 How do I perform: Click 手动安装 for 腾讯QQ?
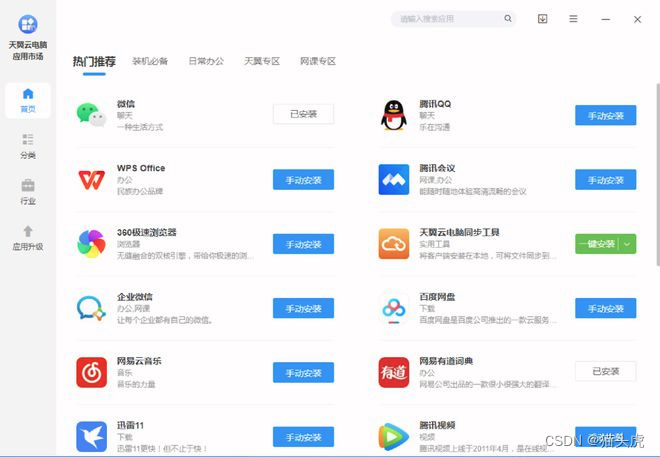click(x=606, y=115)
